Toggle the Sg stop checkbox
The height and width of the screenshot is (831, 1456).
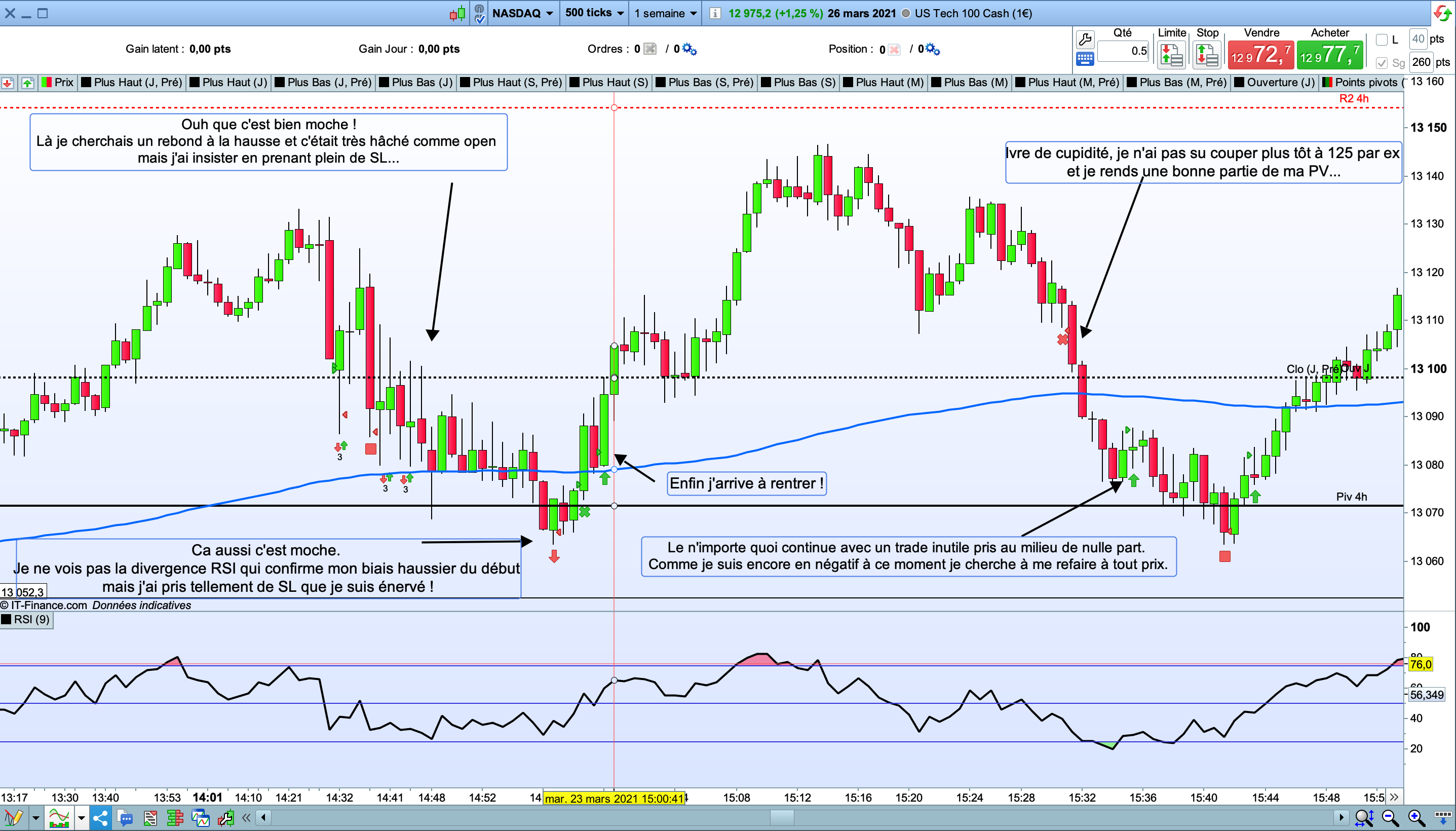pyautogui.click(x=1382, y=62)
